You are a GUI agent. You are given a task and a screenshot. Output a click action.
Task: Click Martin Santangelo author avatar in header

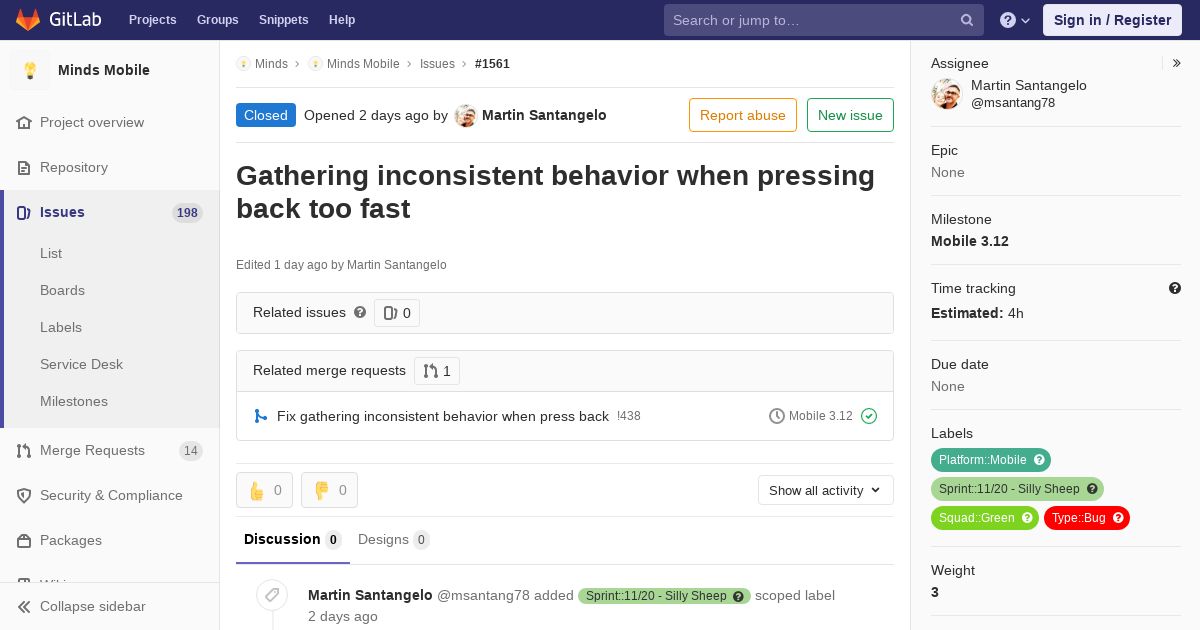click(466, 116)
